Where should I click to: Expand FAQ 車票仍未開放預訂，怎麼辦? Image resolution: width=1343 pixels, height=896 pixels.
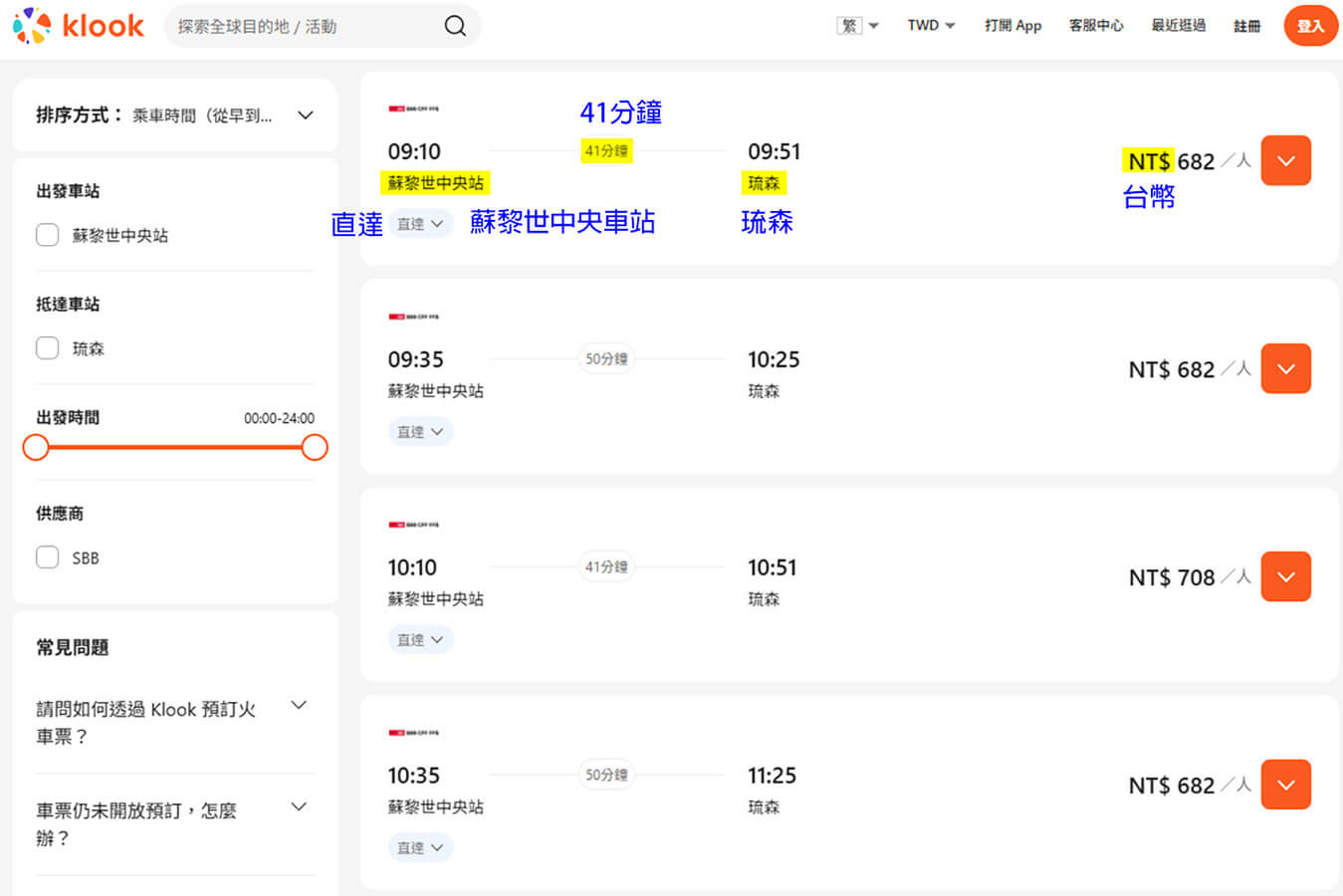click(173, 824)
